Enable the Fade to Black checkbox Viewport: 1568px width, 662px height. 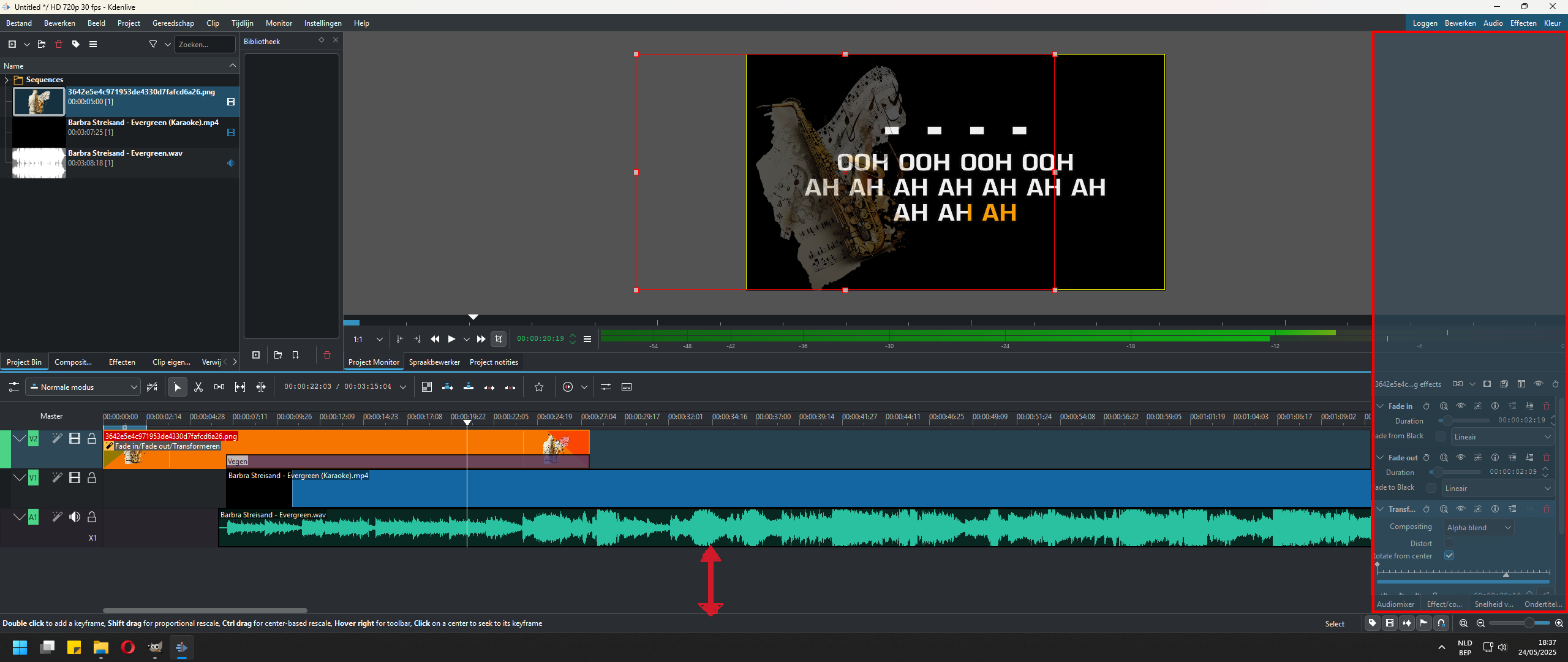point(1431,487)
